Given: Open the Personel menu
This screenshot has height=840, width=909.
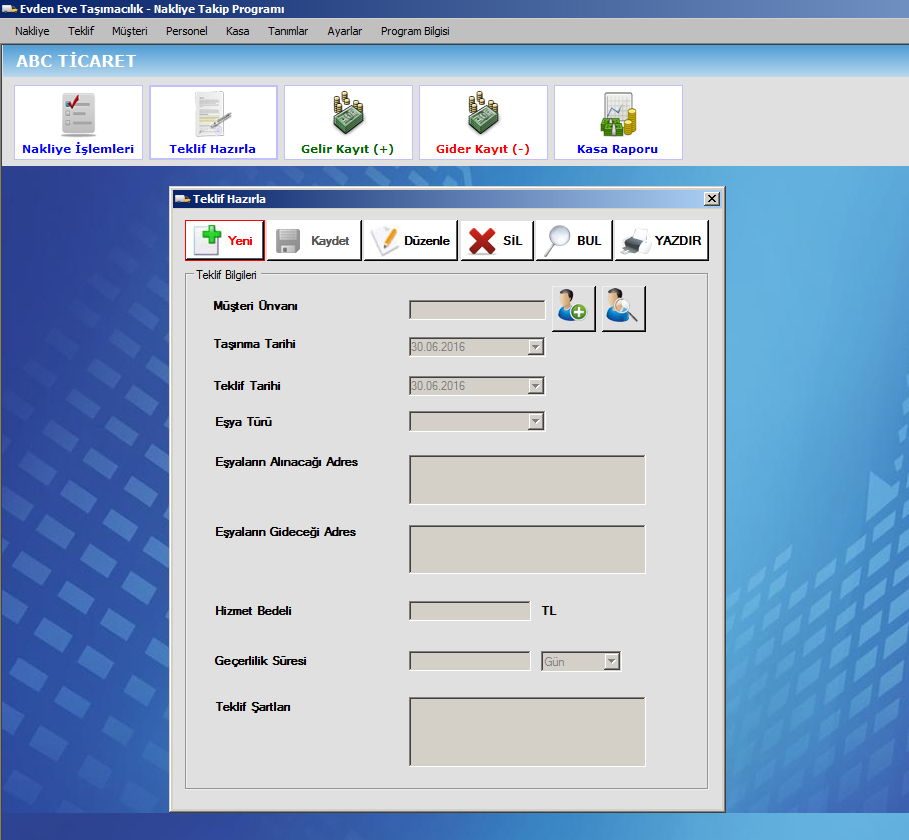Looking at the screenshot, I should pos(187,31).
